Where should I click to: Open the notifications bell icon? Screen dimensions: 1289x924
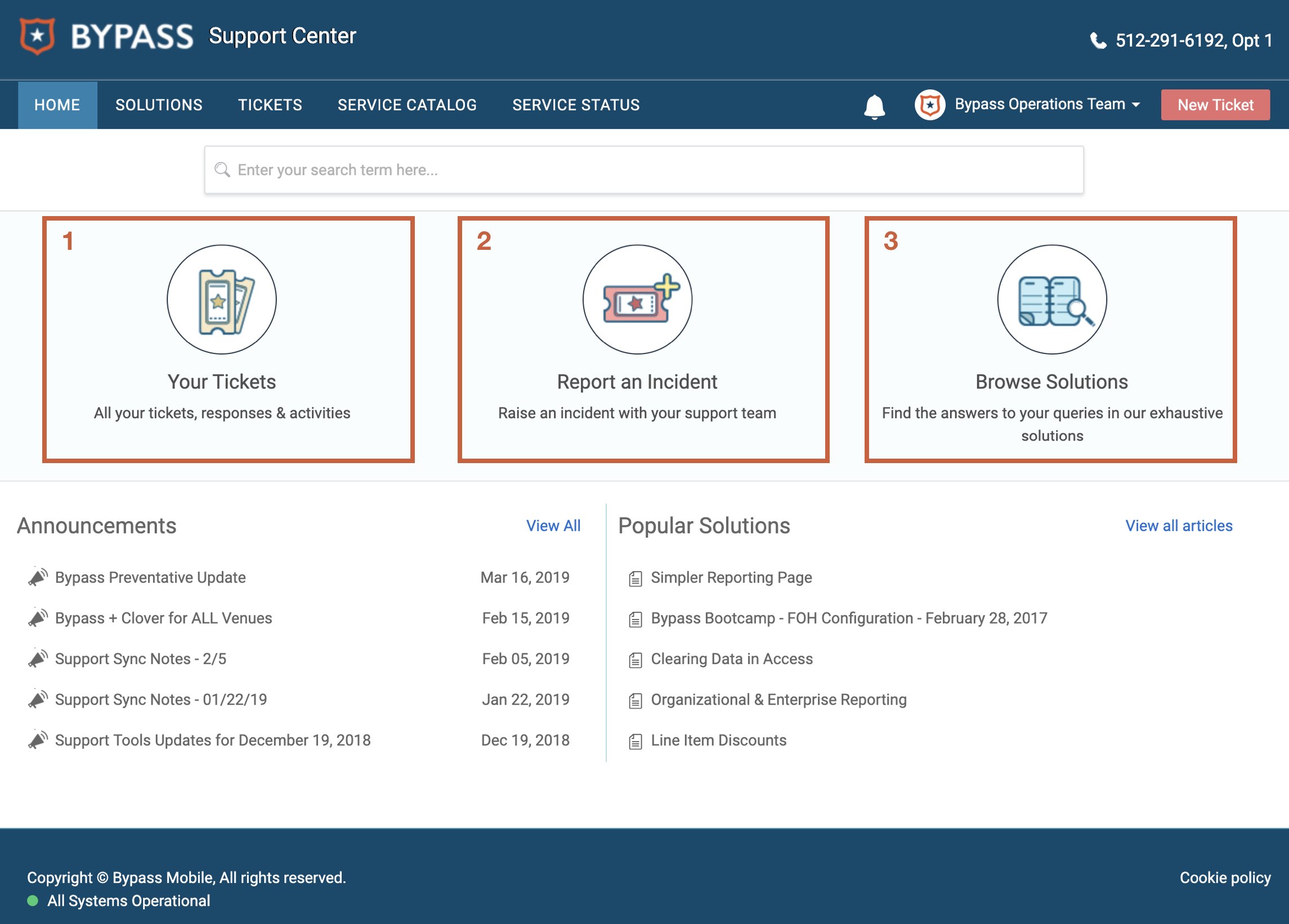874,106
